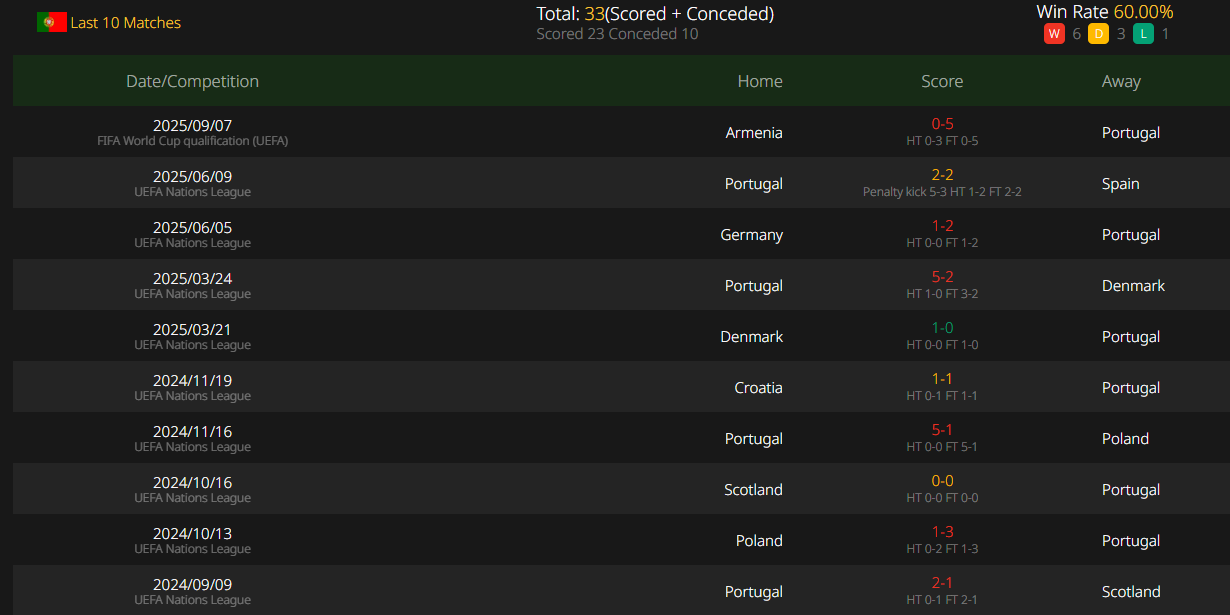Image resolution: width=1230 pixels, height=615 pixels.
Task: Click the green L losses badge
Action: tap(1143, 34)
